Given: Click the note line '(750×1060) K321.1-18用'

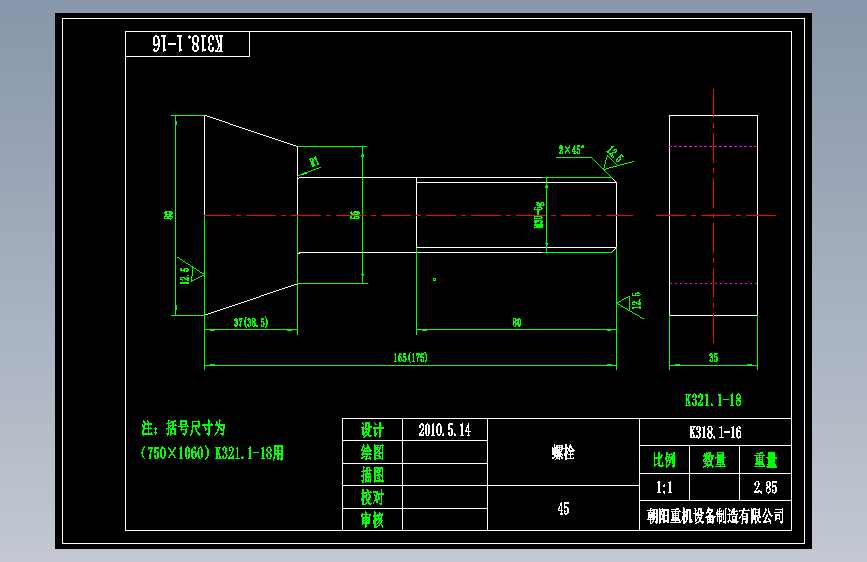Looking at the screenshot, I should pos(212,453).
